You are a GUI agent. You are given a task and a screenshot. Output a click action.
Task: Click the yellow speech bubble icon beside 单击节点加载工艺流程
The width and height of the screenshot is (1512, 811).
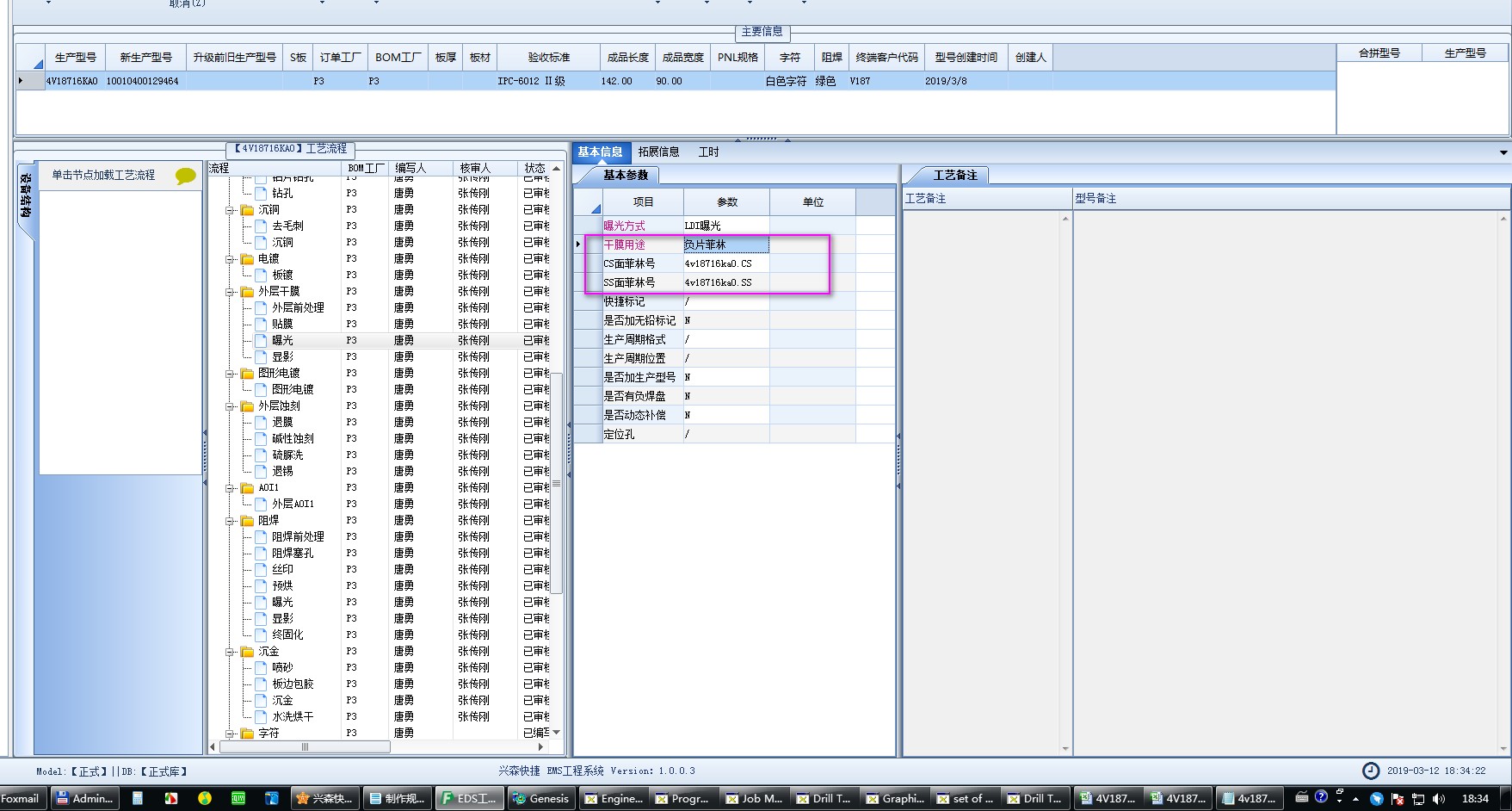pos(185,176)
